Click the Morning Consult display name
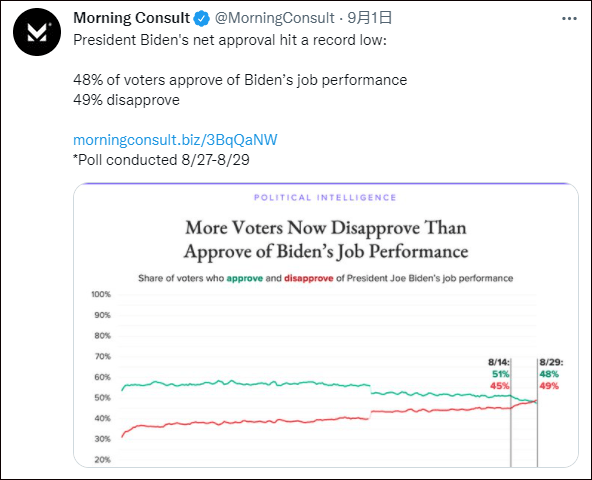 tap(131, 18)
